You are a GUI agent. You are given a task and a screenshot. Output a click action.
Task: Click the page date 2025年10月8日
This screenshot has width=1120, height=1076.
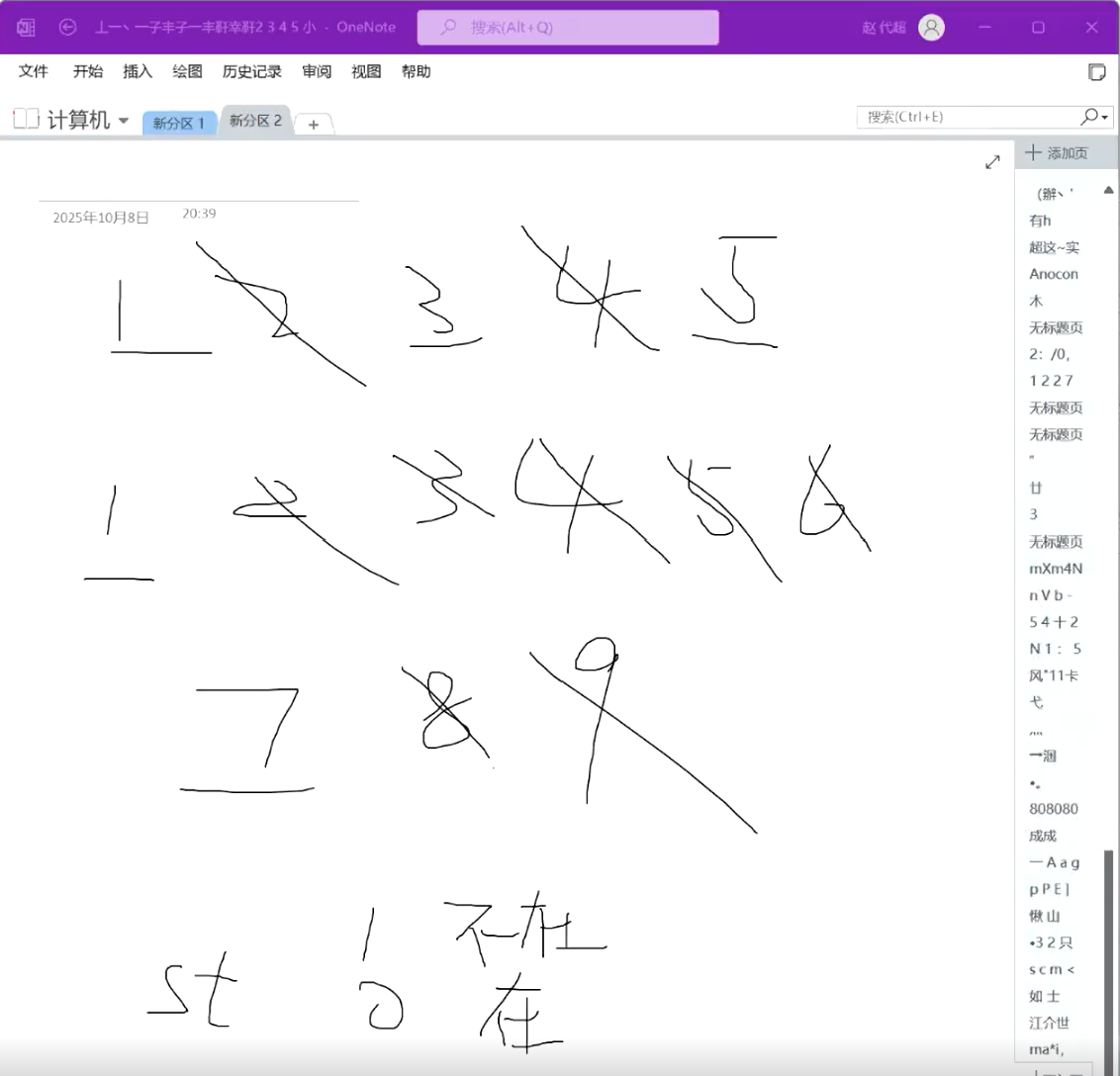(x=101, y=218)
